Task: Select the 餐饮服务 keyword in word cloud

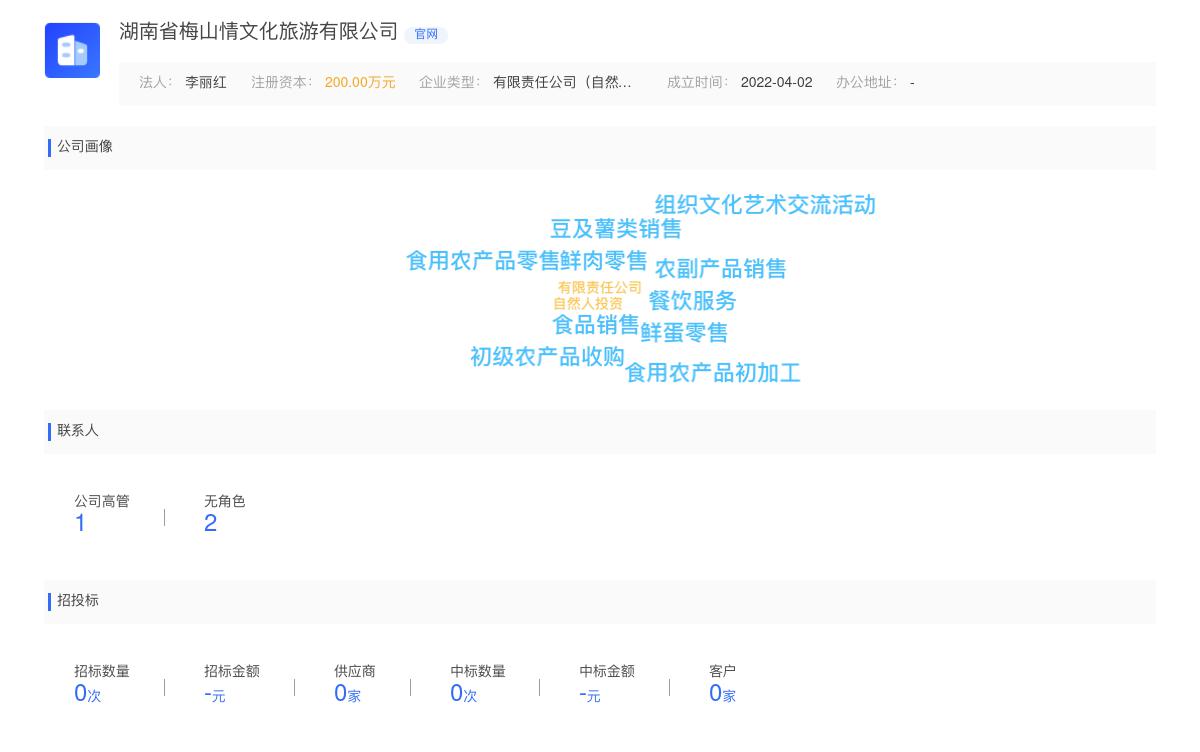Action: [692, 301]
